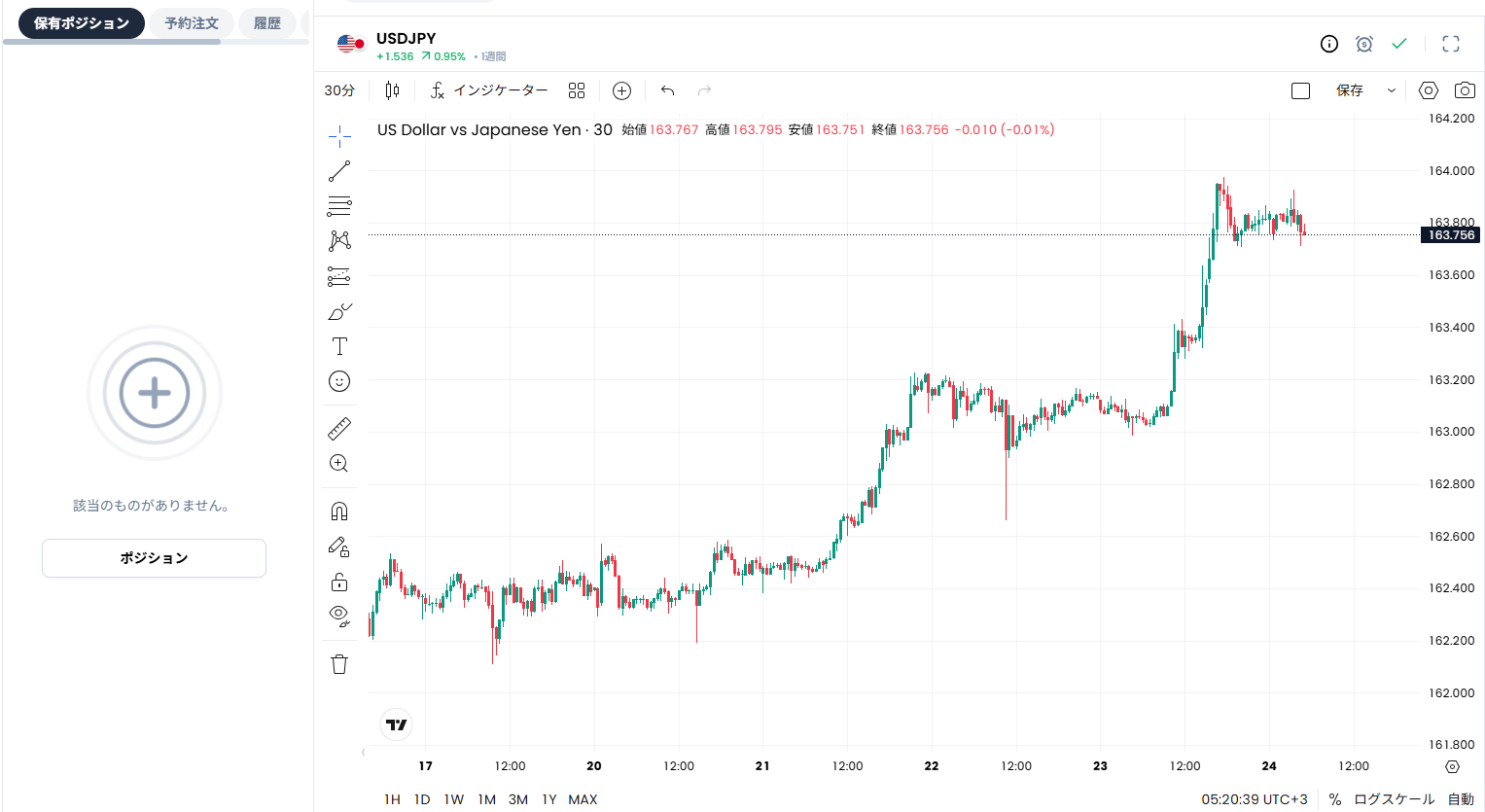Click the ポジション button
The height and width of the screenshot is (812, 1485).
[154, 558]
